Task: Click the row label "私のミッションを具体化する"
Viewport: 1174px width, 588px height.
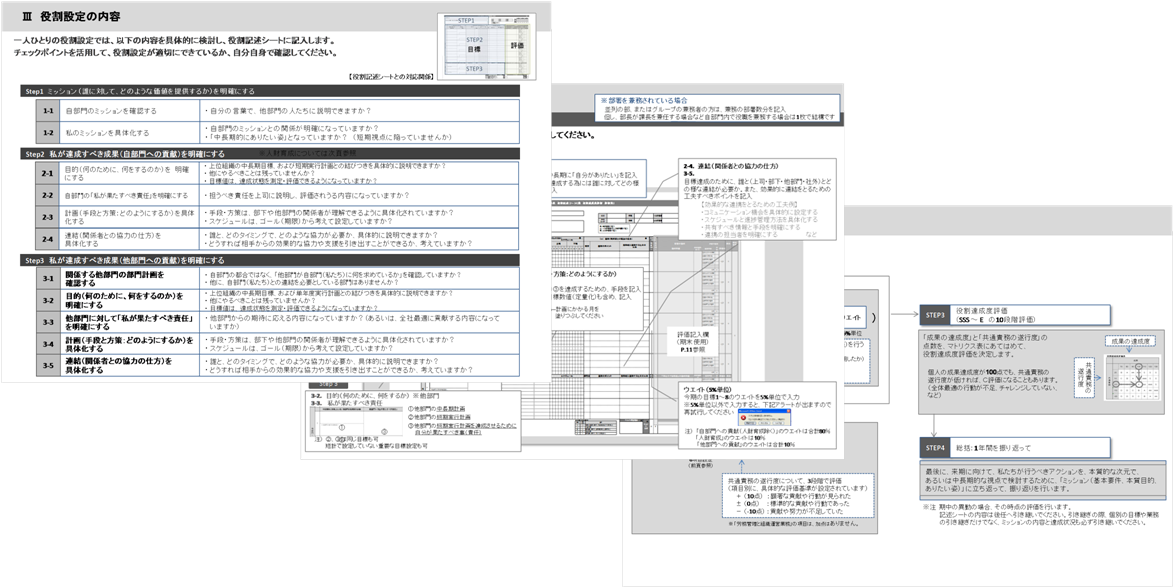Action: 107,132
